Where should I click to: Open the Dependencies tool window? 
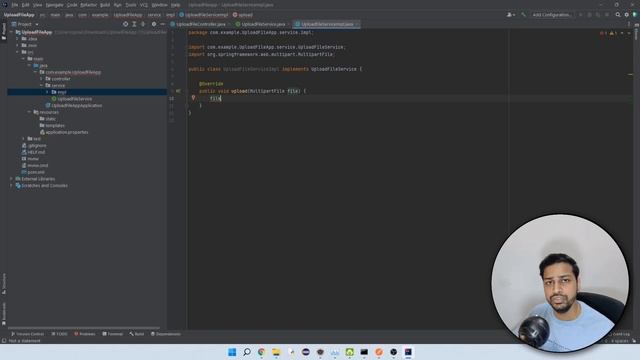[x=166, y=334]
